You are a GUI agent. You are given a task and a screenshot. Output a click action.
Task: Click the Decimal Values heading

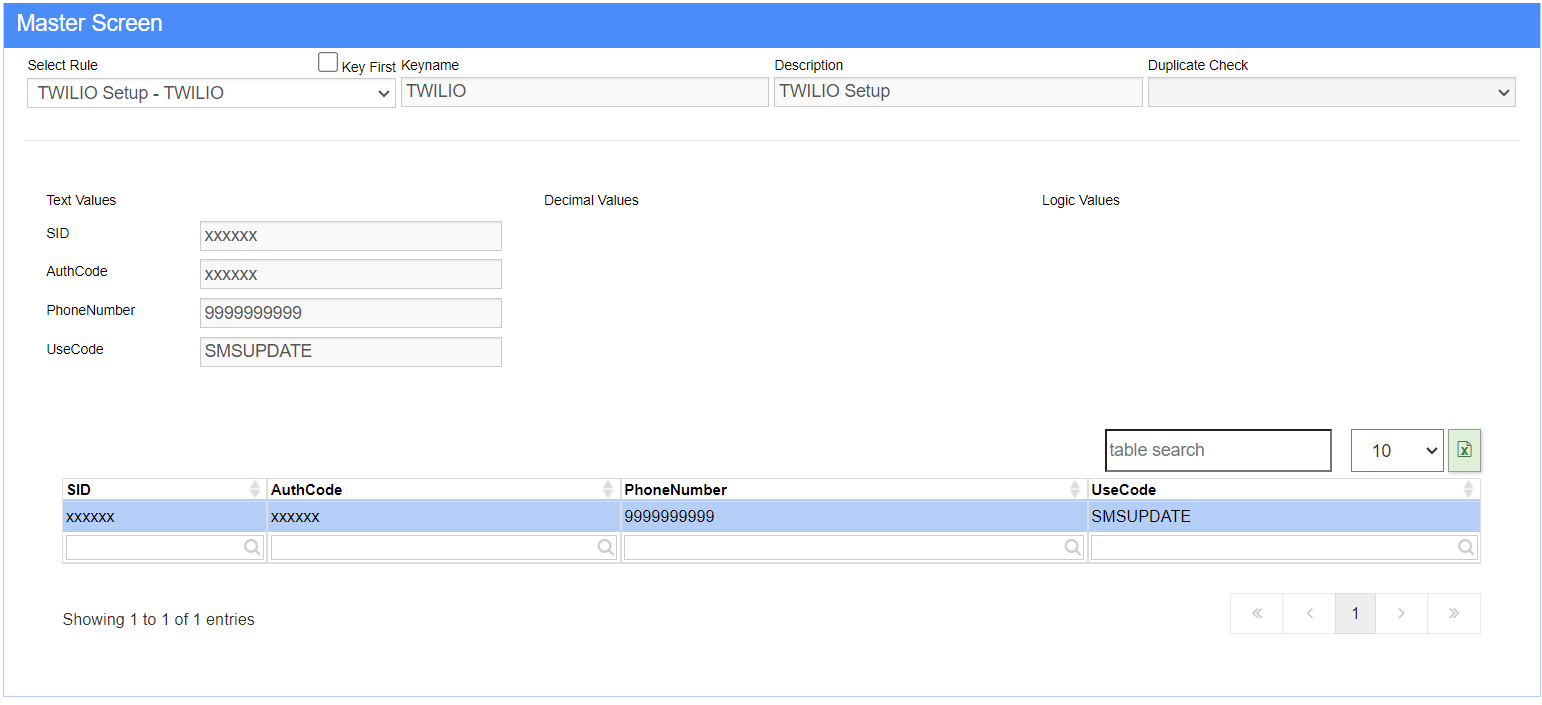pyautogui.click(x=591, y=200)
